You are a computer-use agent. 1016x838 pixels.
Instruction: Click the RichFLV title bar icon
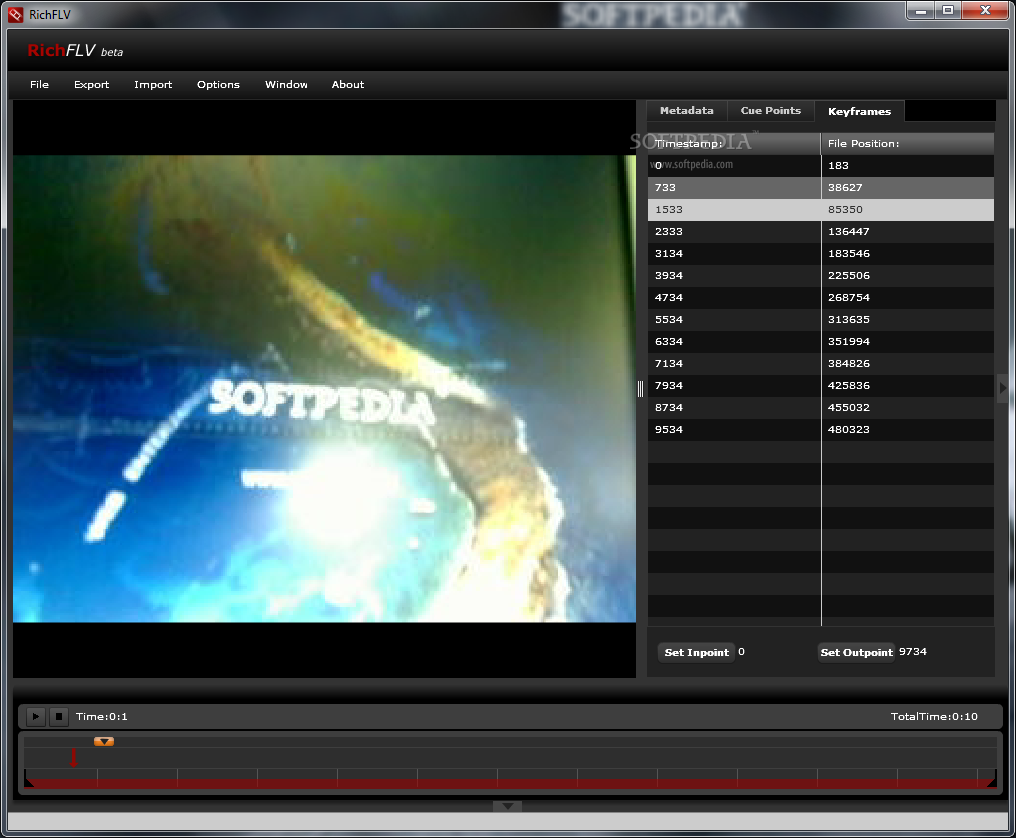pyautogui.click(x=16, y=14)
